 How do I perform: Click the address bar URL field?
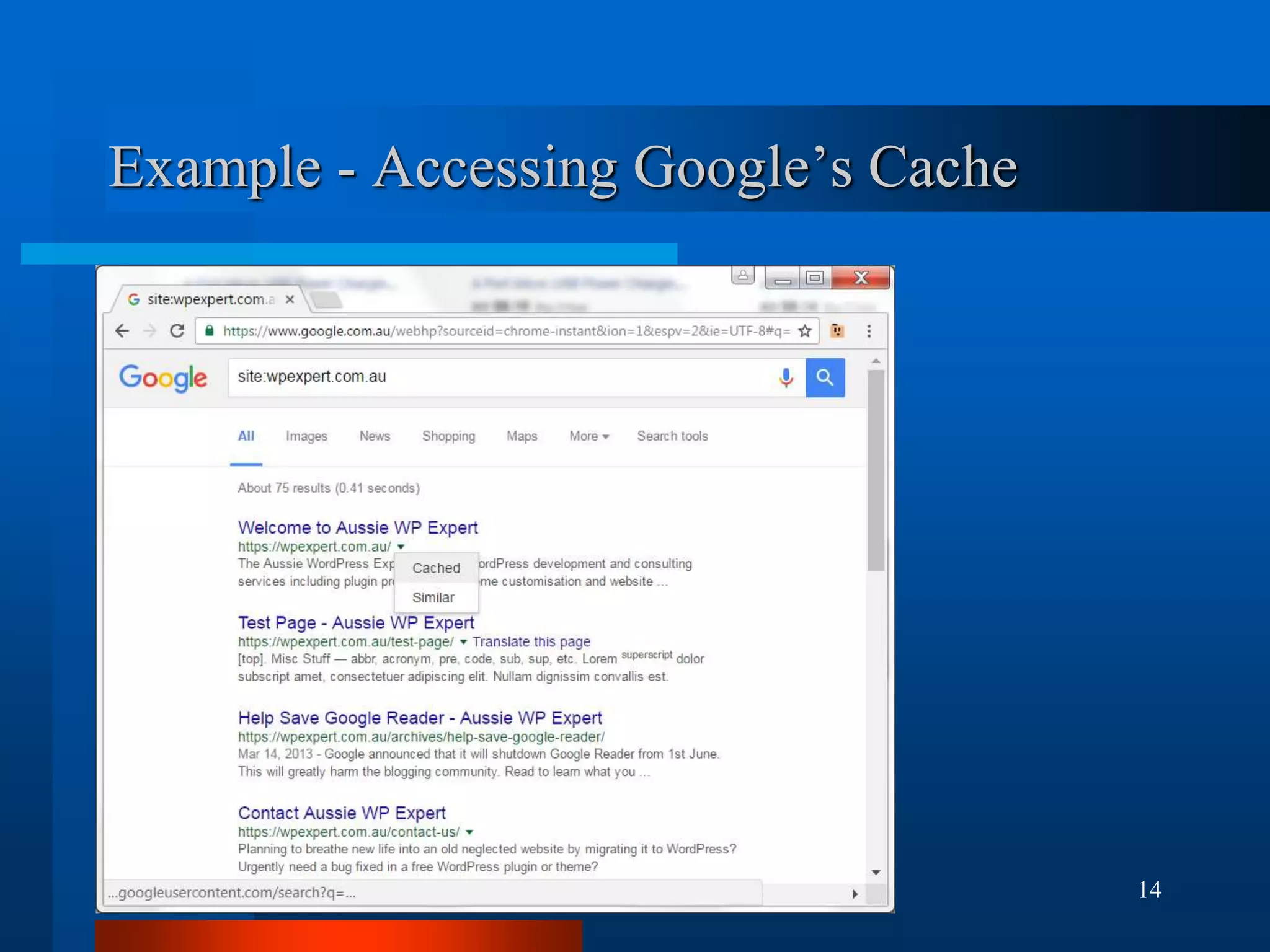coord(506,331)
